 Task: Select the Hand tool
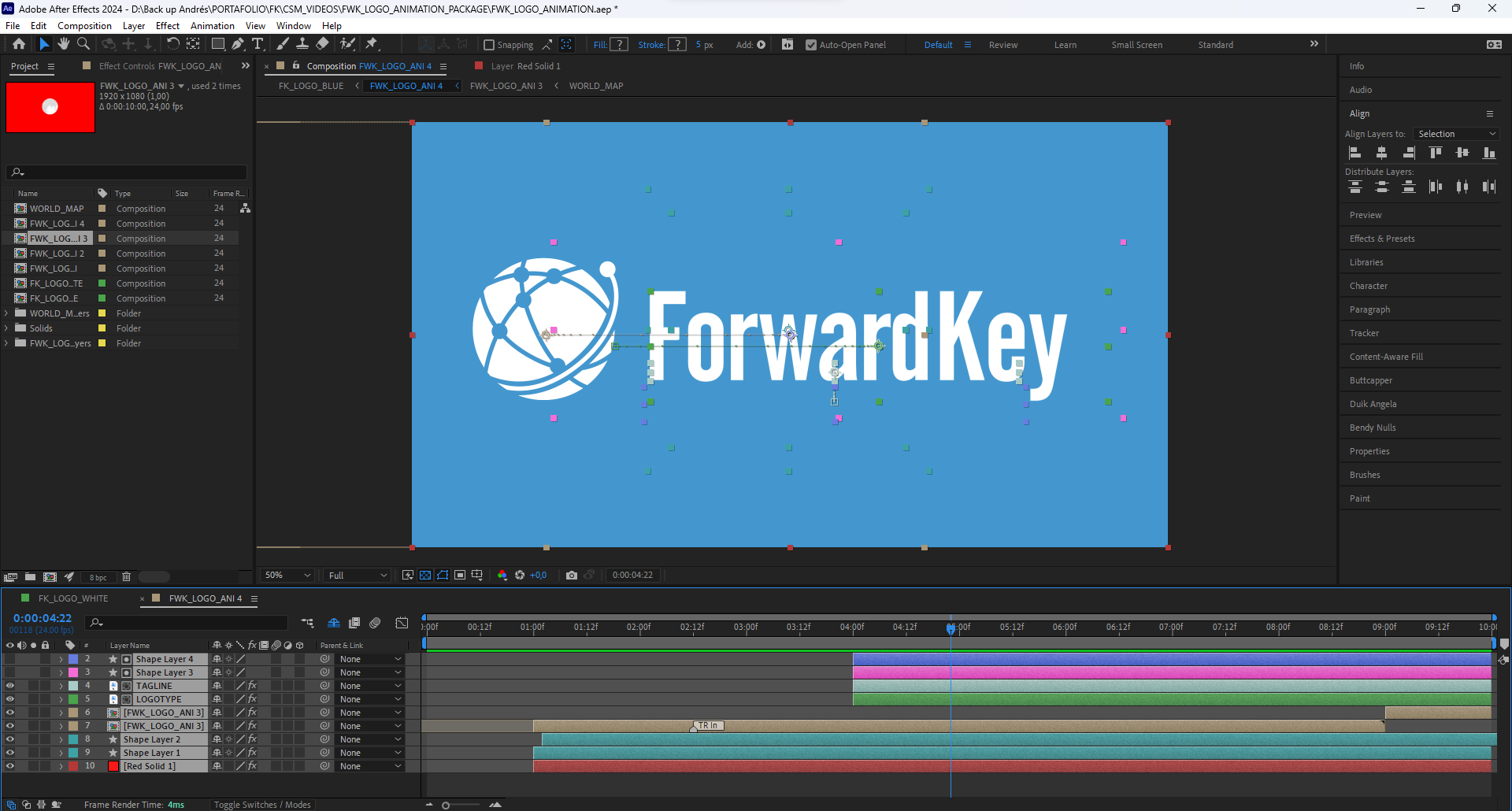pos(64,44)
